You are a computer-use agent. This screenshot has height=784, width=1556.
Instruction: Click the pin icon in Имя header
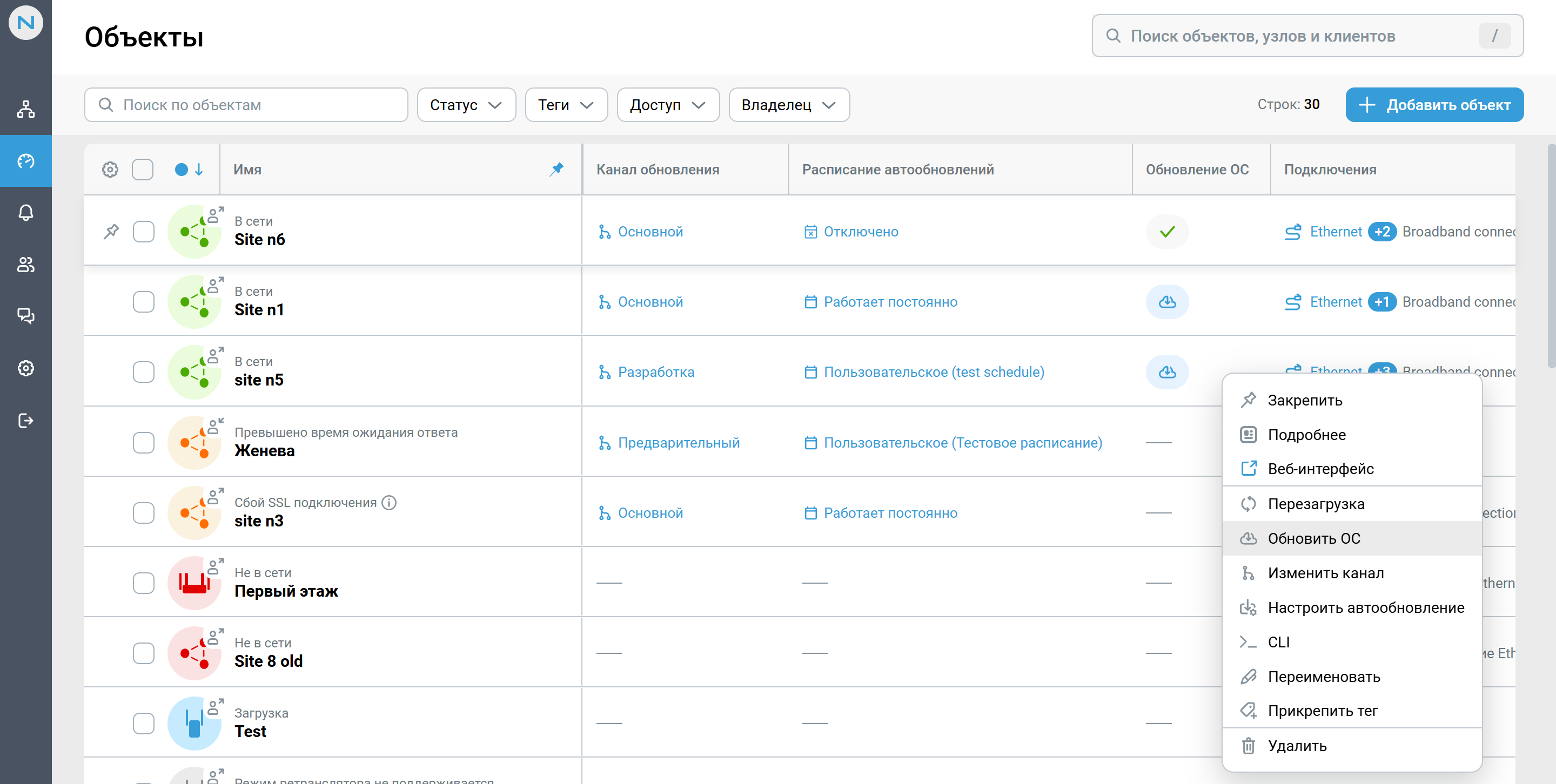point(556,169)
